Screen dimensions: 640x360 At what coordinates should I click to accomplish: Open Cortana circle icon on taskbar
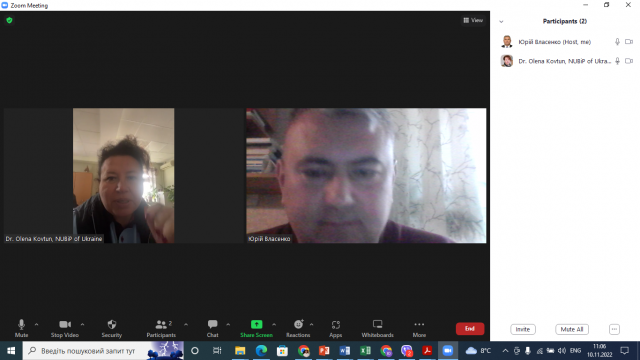[195, 351]
